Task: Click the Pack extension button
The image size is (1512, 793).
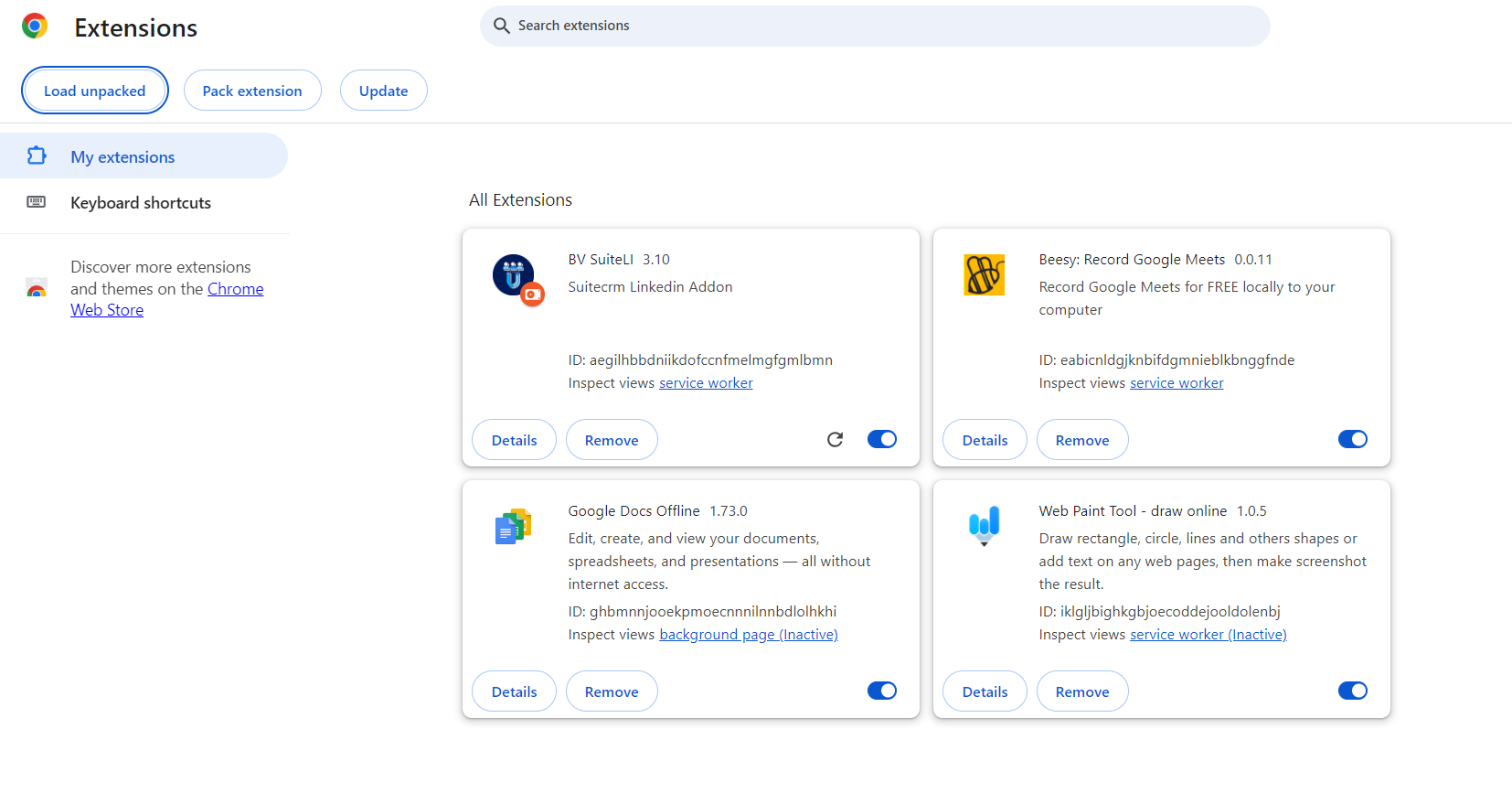Action: pyautogui.click(x=252, y=91)
